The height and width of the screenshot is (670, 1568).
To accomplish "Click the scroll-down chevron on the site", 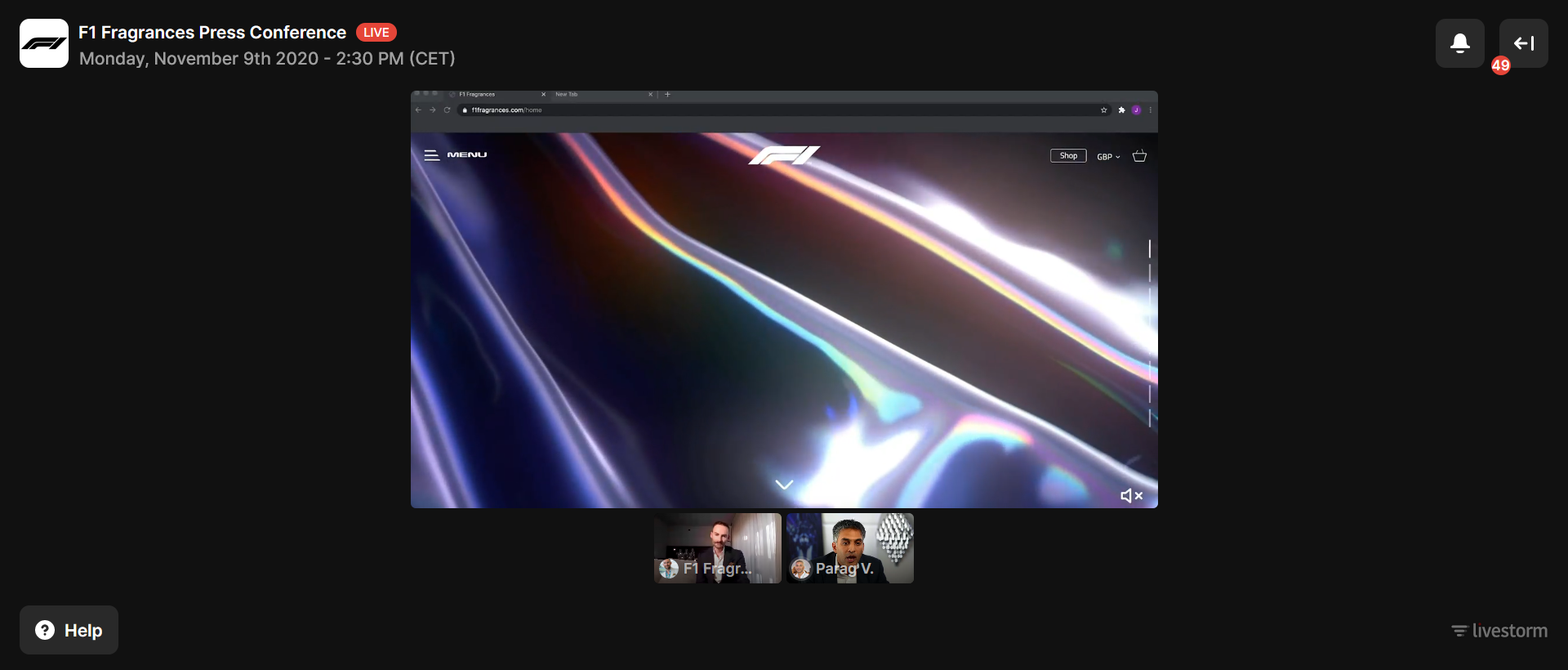I will 784,485.
